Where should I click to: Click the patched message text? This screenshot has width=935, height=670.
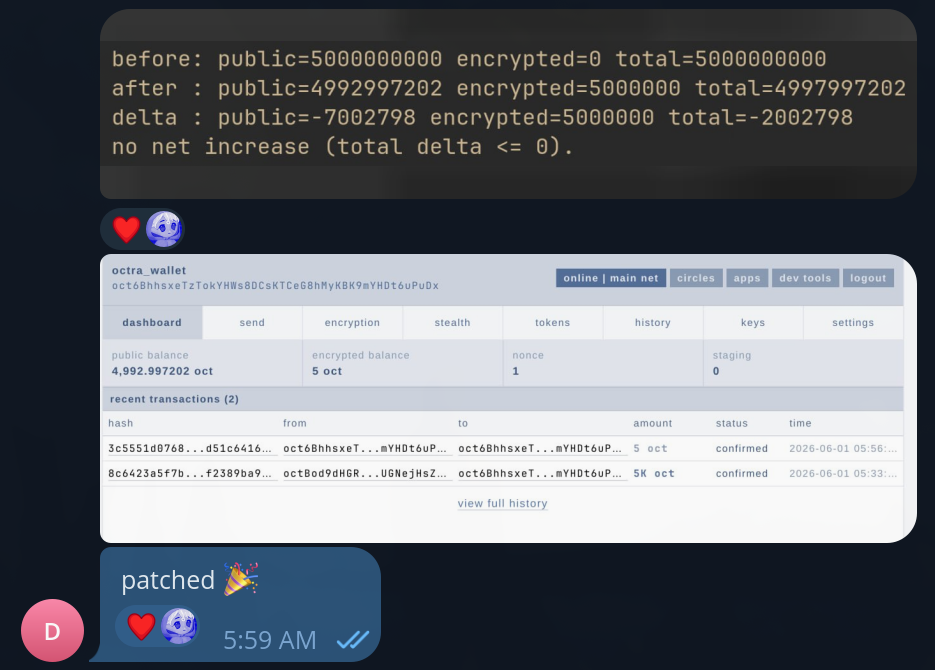(168, 580)
